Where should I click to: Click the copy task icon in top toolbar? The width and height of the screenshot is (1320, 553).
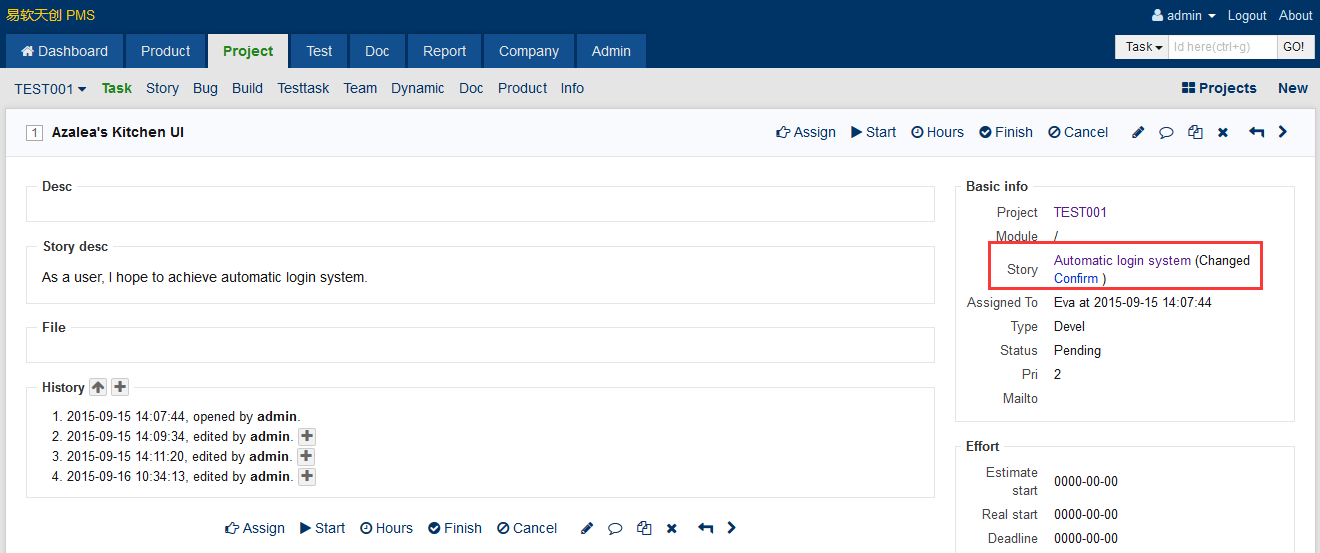point(1195,132)
